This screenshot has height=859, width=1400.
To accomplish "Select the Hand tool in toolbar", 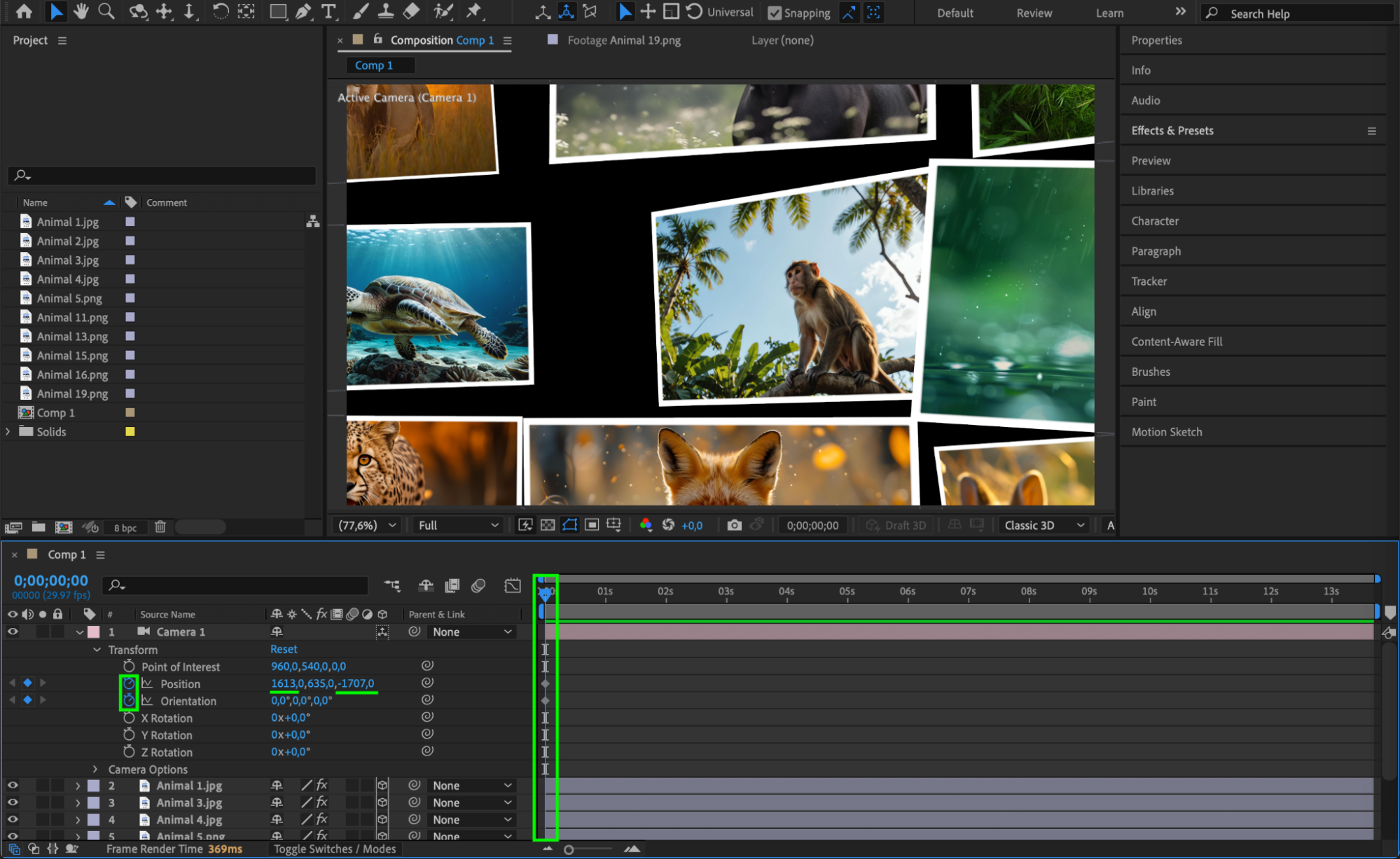I will [81, 11].
